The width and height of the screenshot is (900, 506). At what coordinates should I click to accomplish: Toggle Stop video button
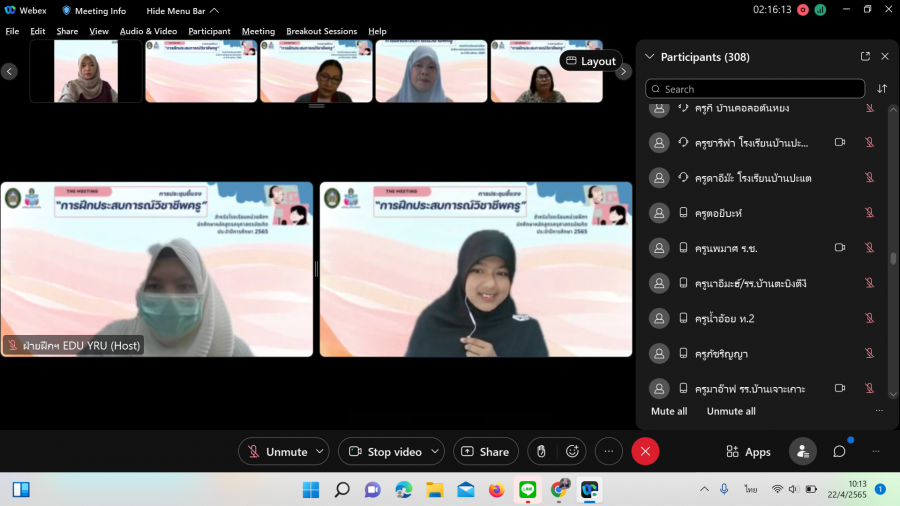[385, 452]
